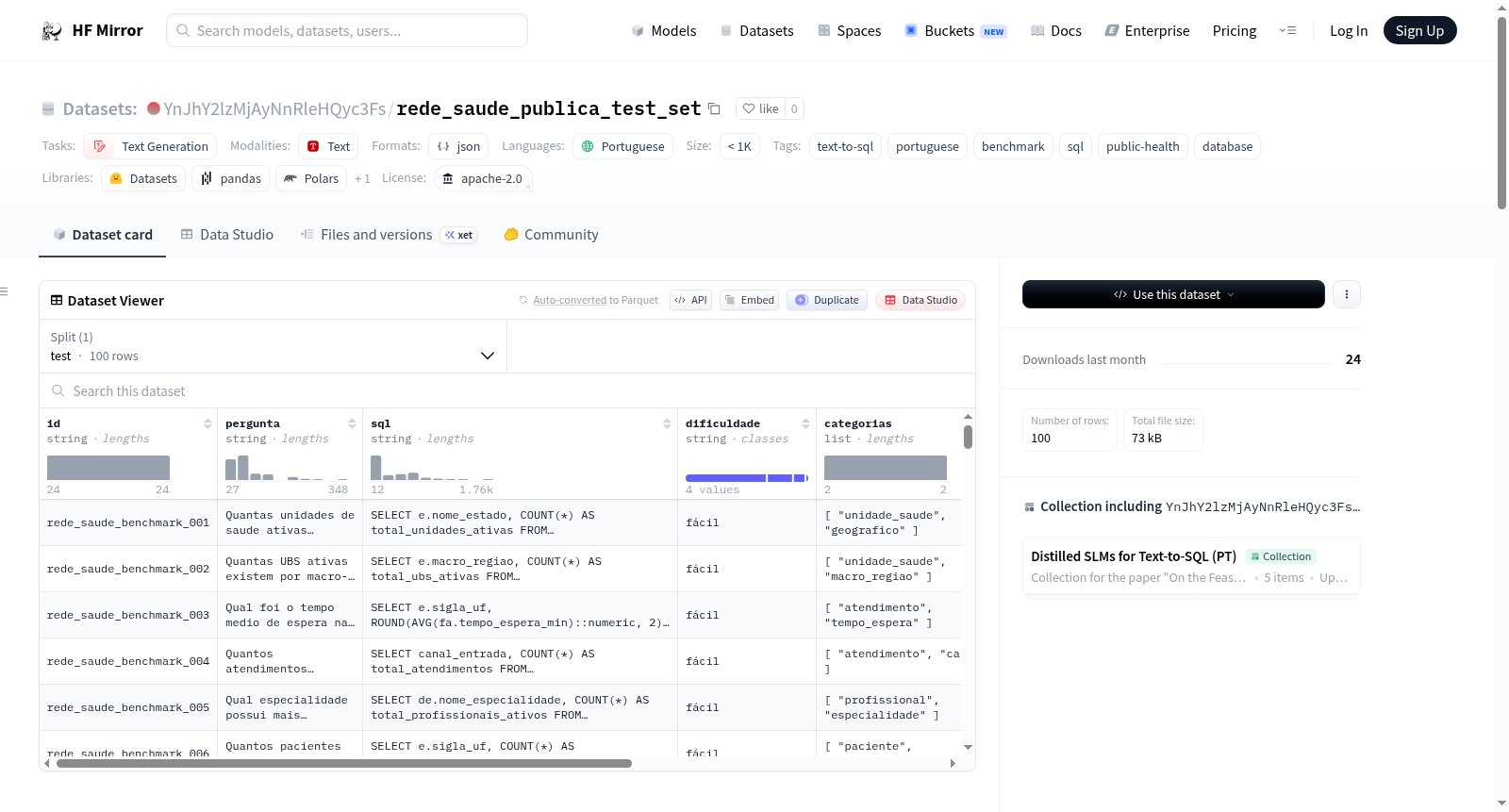Open the Text Generation task tag

click(x=150, y=147)
